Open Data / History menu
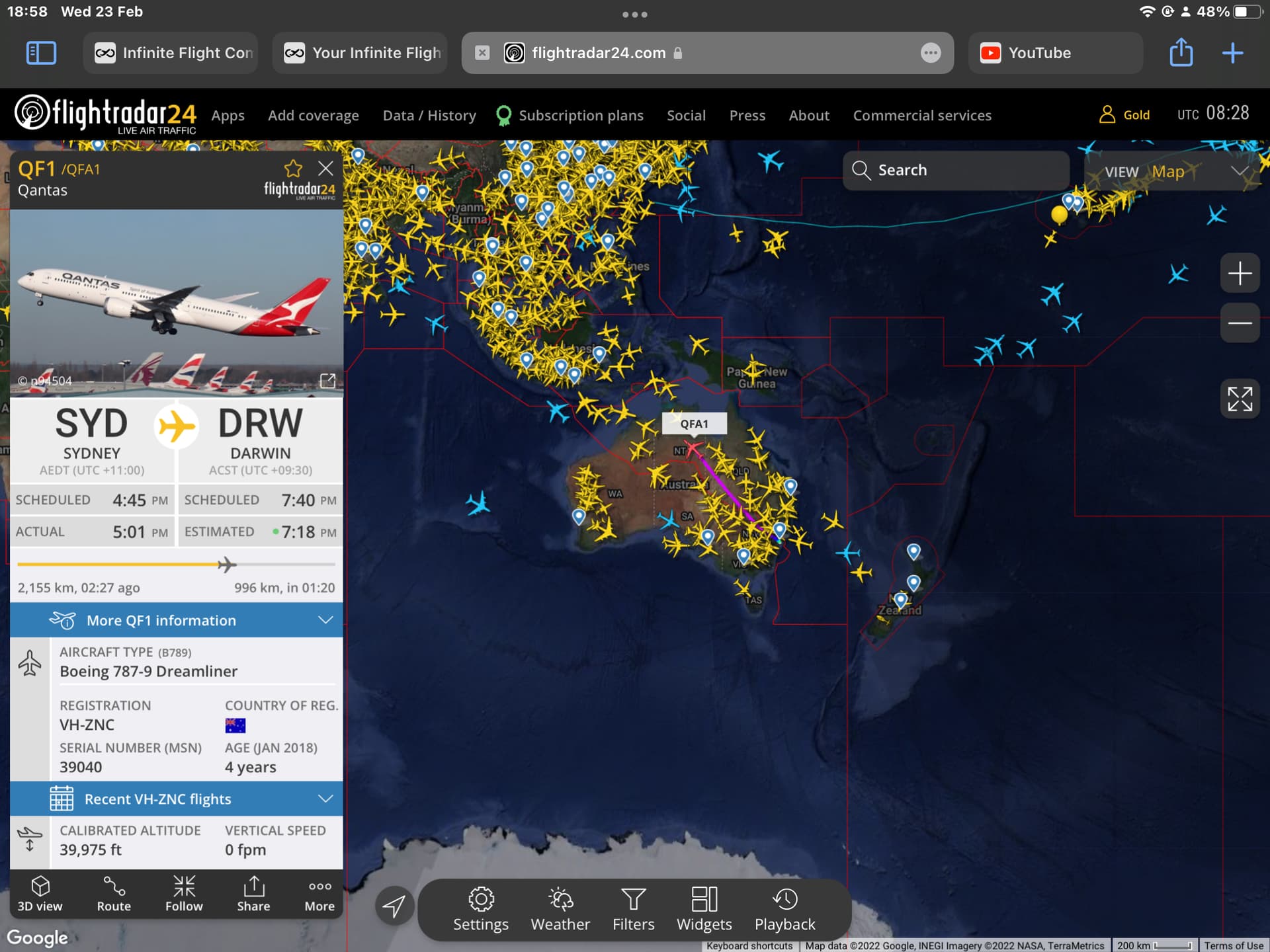The height and width of the screenshot is (952, 1270). pyautogui.click(x=429, y=116)
